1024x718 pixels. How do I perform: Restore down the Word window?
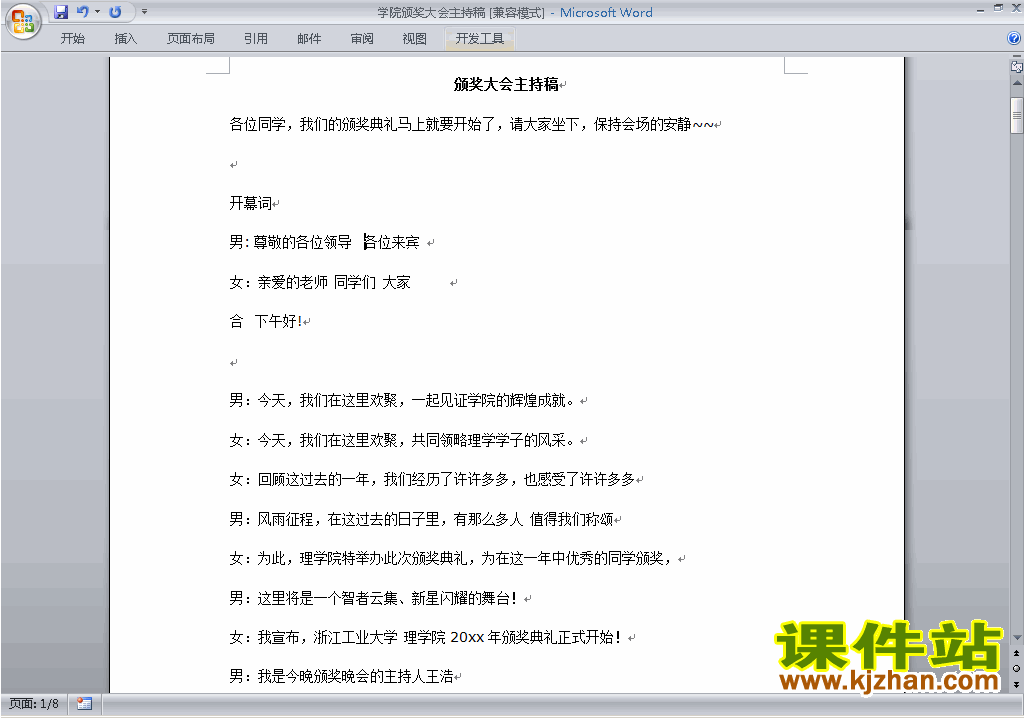(998, 8)
